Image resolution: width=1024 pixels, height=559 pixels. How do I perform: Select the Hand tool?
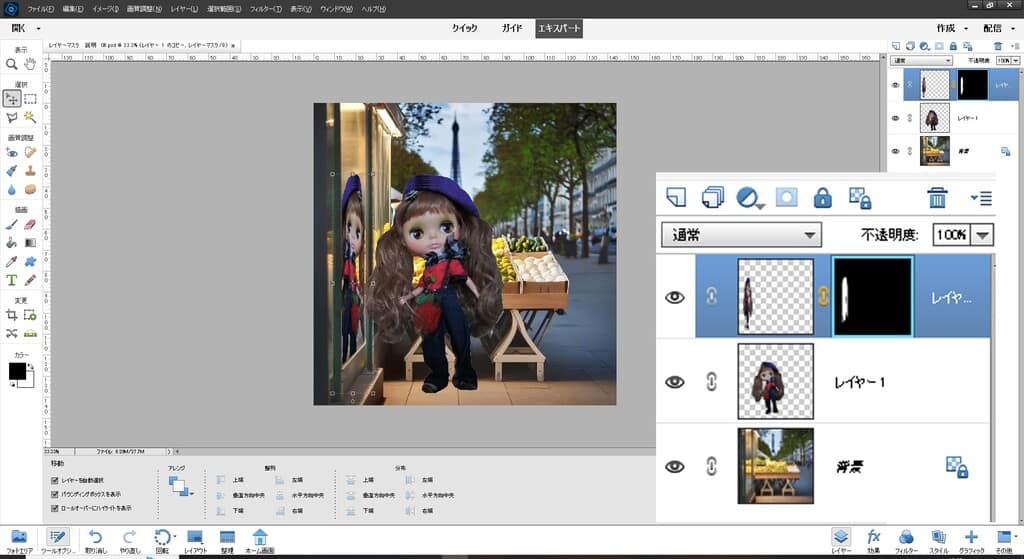(30, 63)
